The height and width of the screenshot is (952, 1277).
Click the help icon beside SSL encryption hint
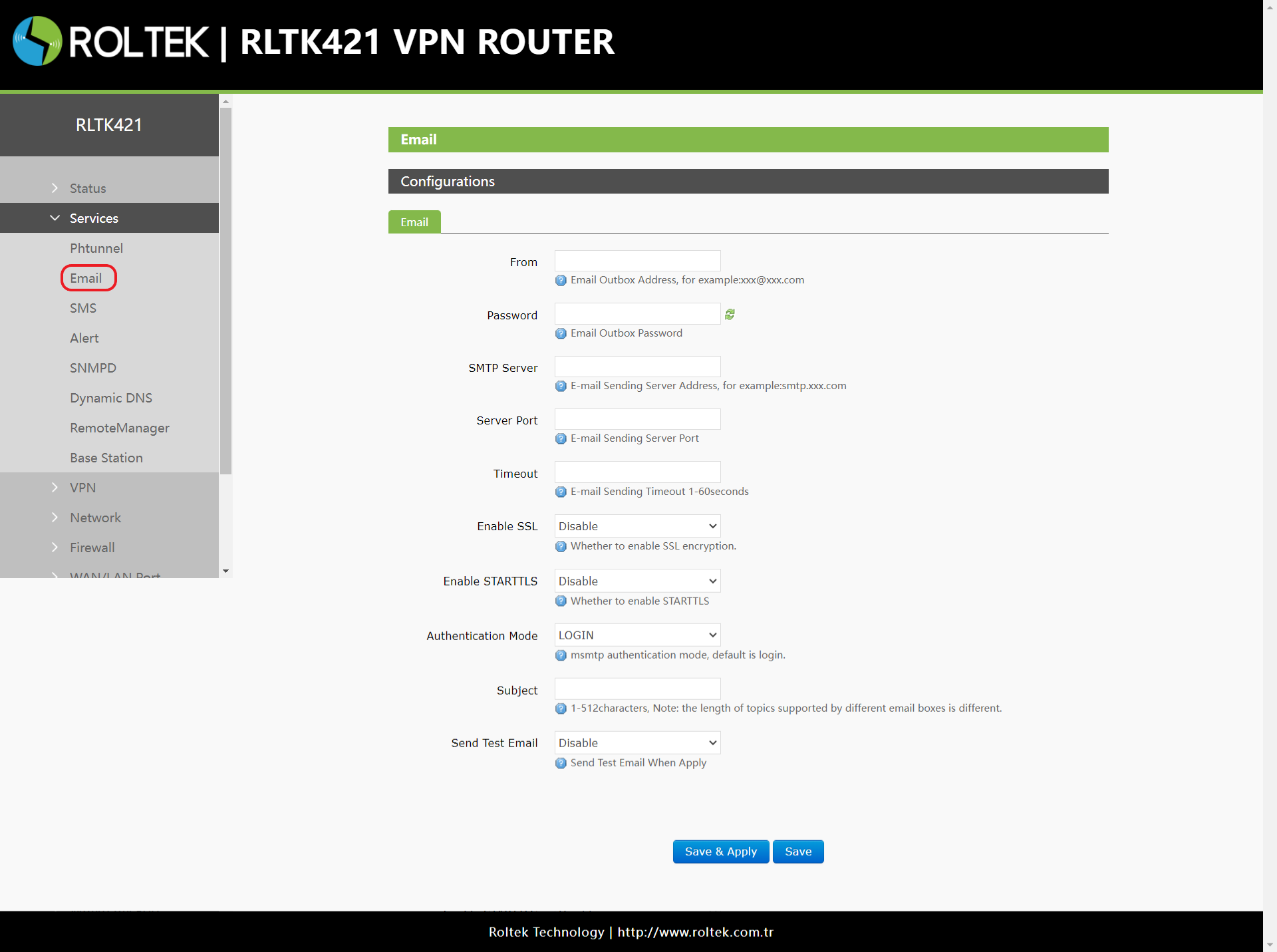pyautogui.click(x=561, y=546)
